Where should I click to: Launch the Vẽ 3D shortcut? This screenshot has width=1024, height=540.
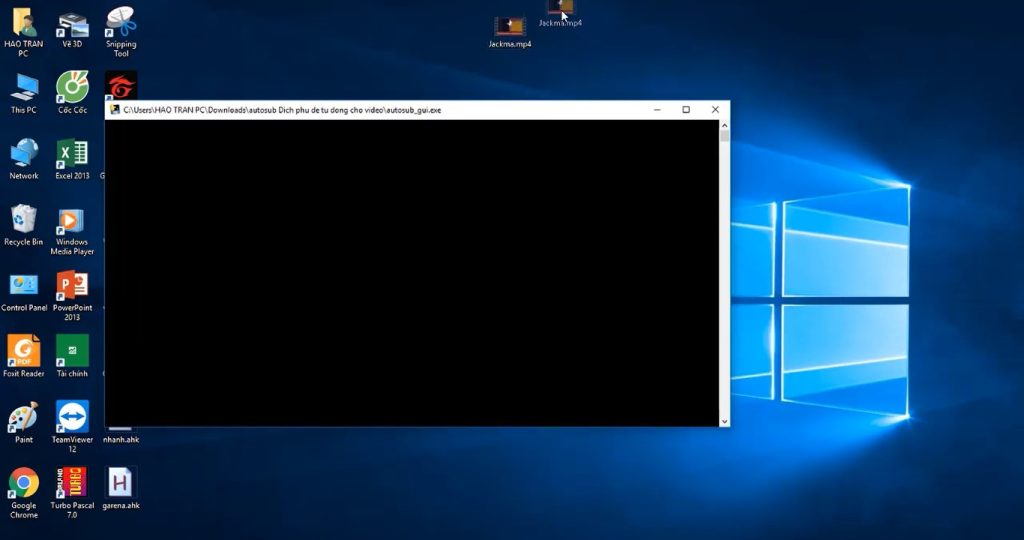coord(72,25)
